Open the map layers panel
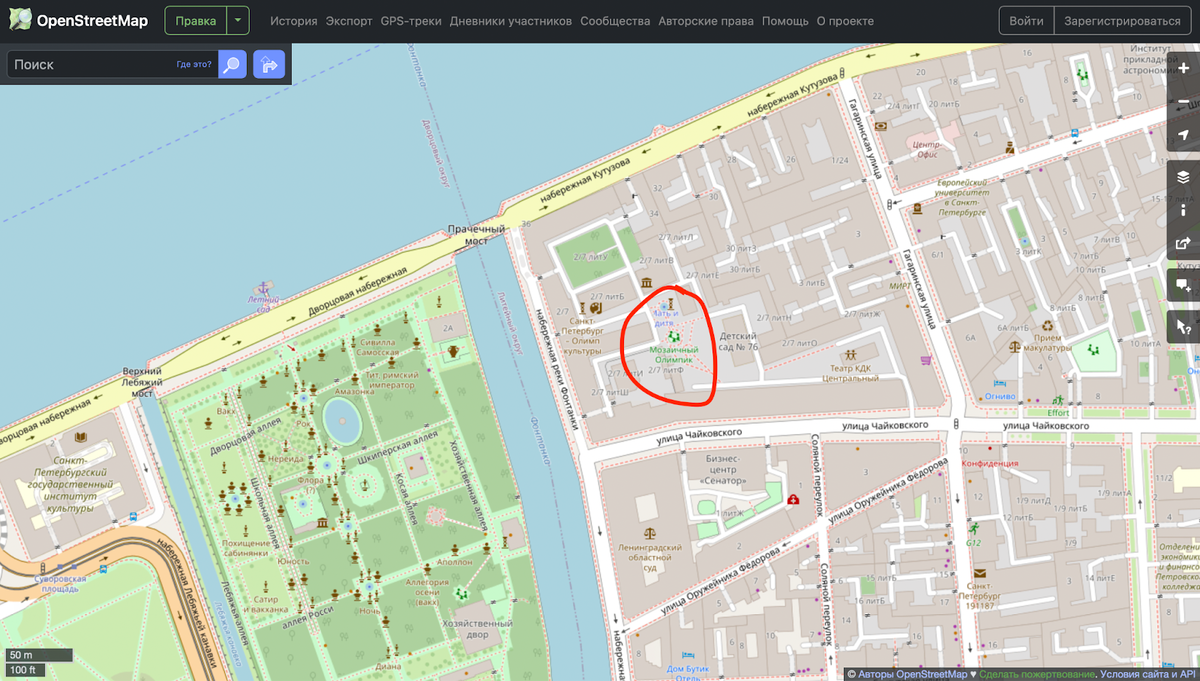 1183,177
